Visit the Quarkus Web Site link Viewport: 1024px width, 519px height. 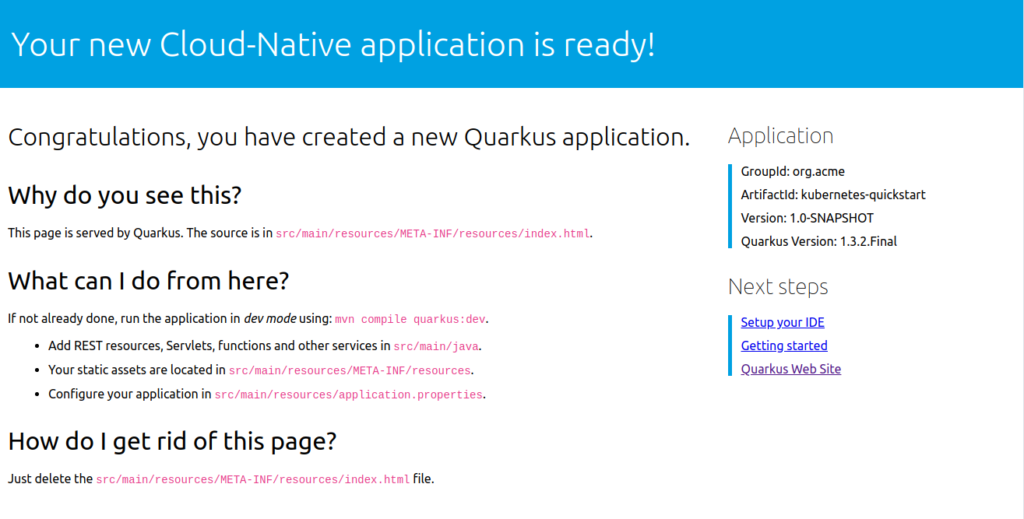click(791, 370)
